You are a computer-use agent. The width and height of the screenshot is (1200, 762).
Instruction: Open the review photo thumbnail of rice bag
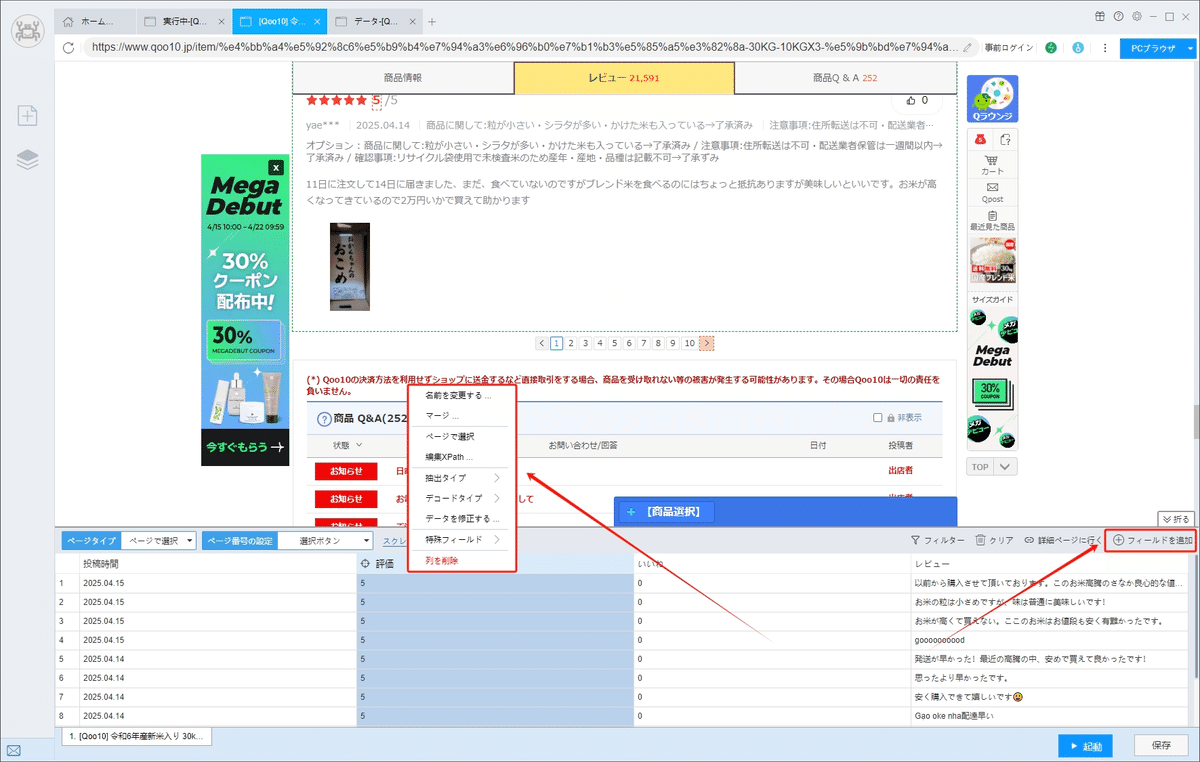click(350, 267)
